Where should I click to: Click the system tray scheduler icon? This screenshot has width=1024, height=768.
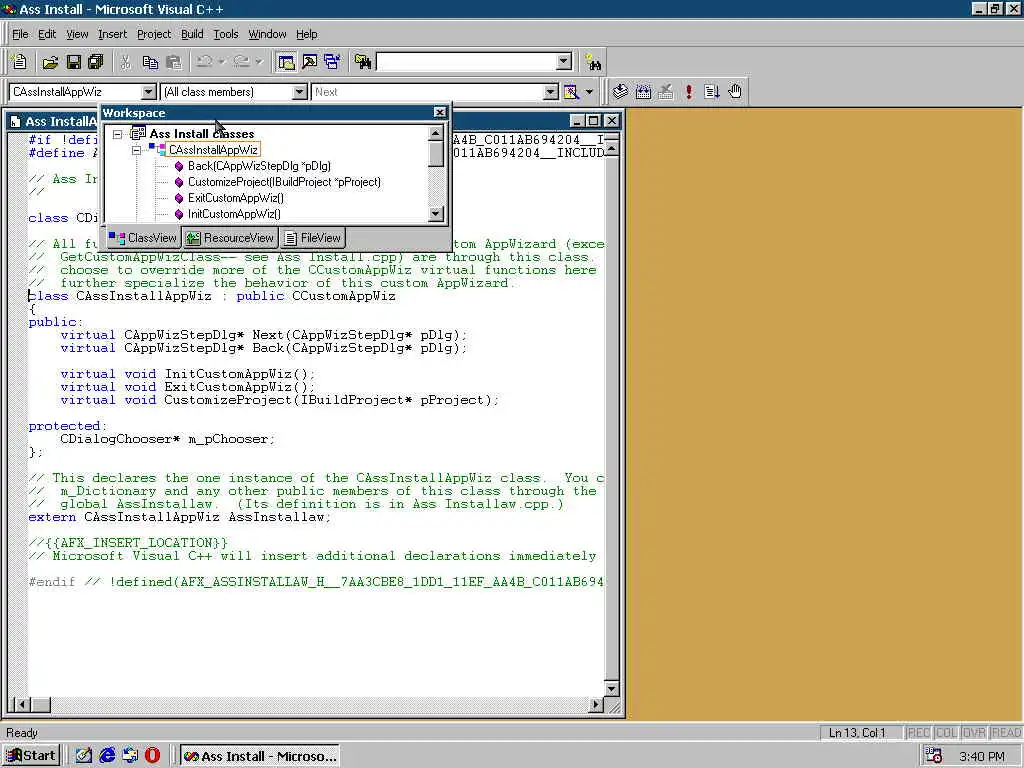click(x=934, y=756)
